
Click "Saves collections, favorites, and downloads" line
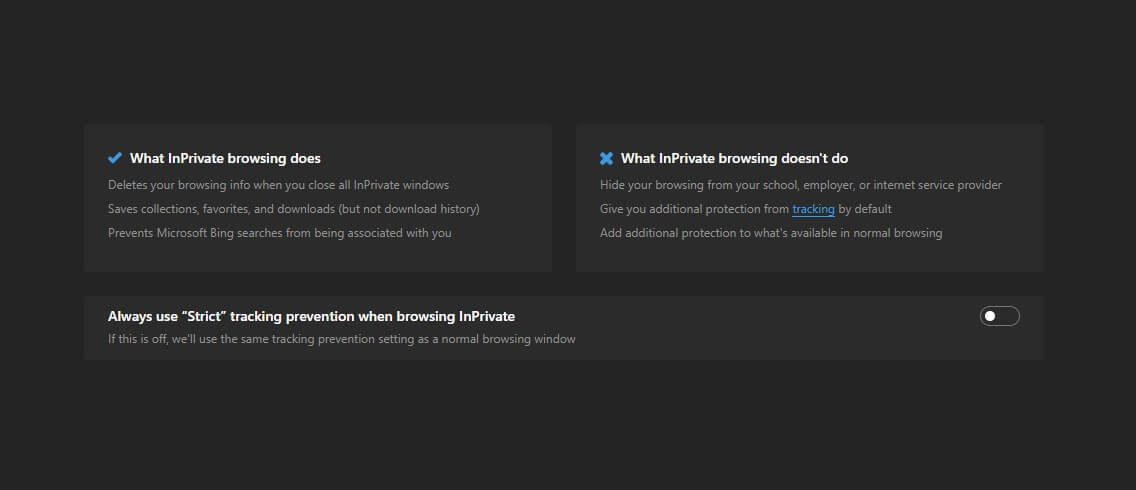coord(293,209)
